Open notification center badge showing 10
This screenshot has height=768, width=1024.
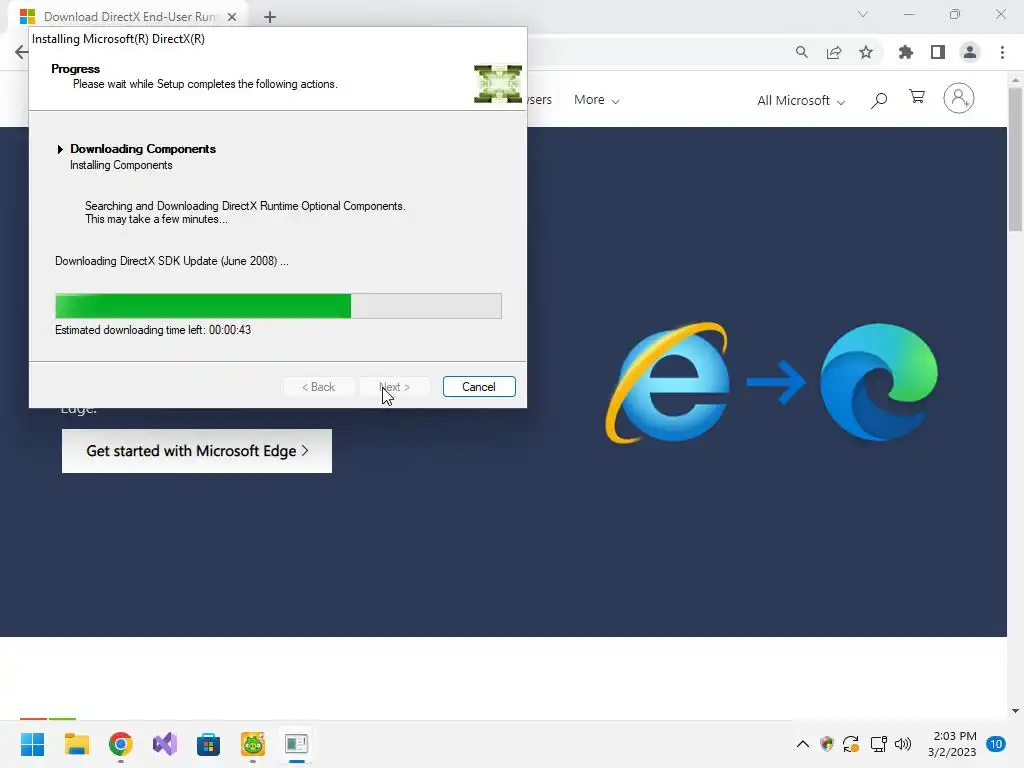[x=996, y=744]
